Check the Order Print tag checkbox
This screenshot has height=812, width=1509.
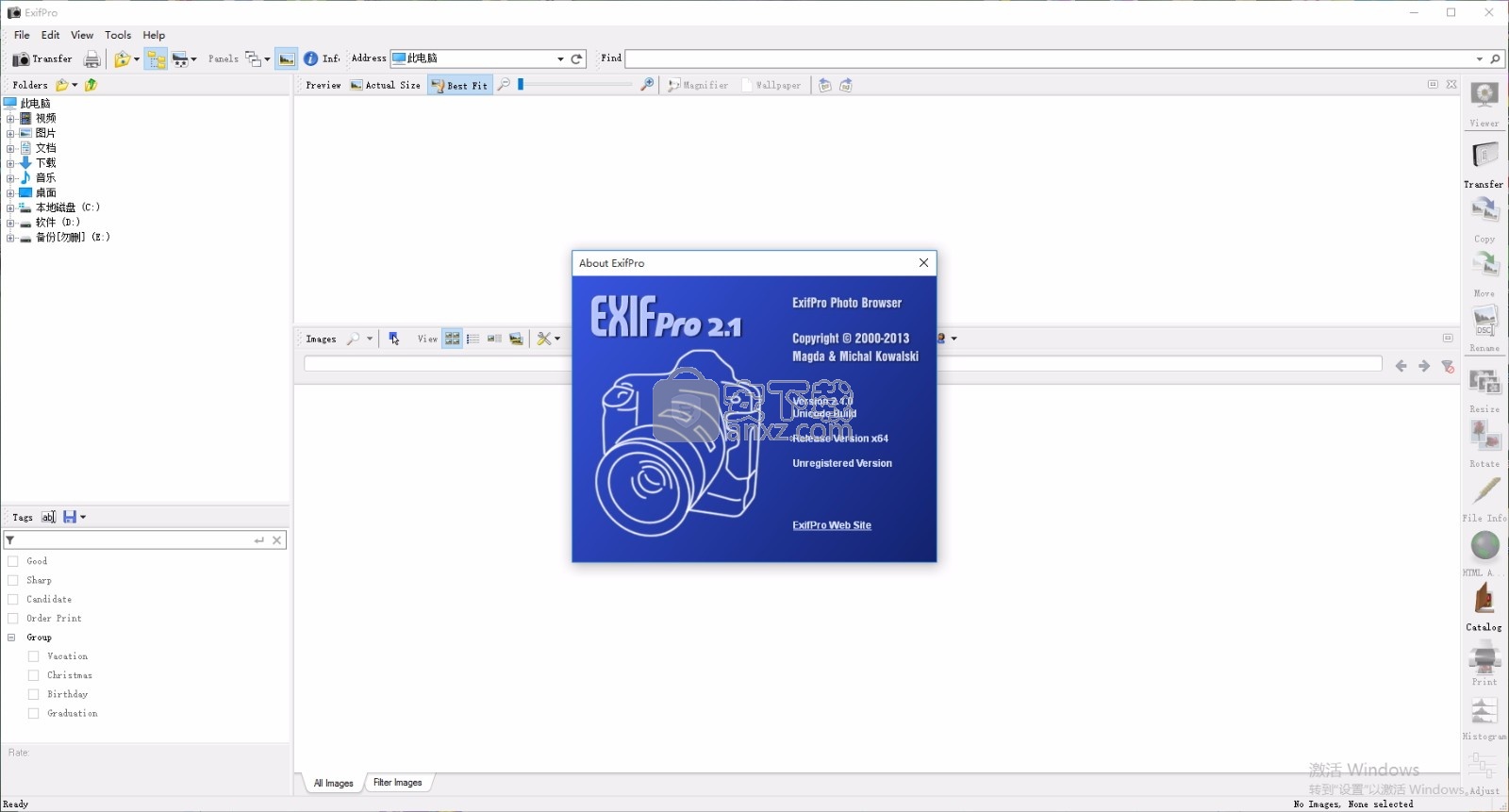tap(13, 619)
